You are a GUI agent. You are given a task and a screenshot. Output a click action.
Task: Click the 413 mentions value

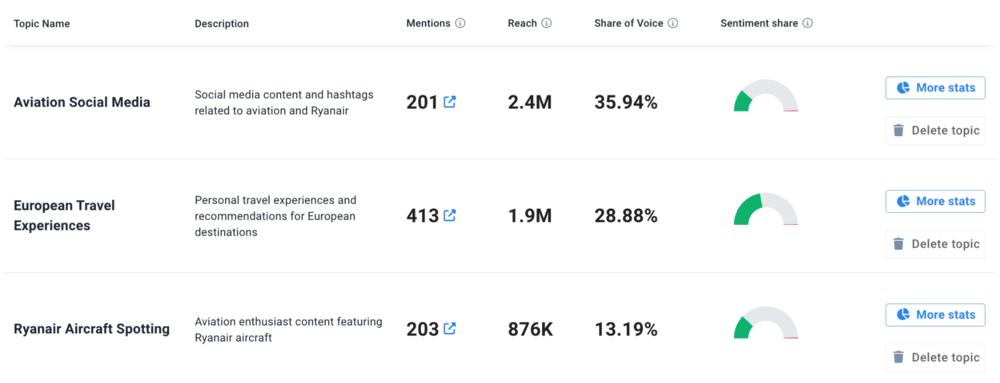[x=422, y=215]
